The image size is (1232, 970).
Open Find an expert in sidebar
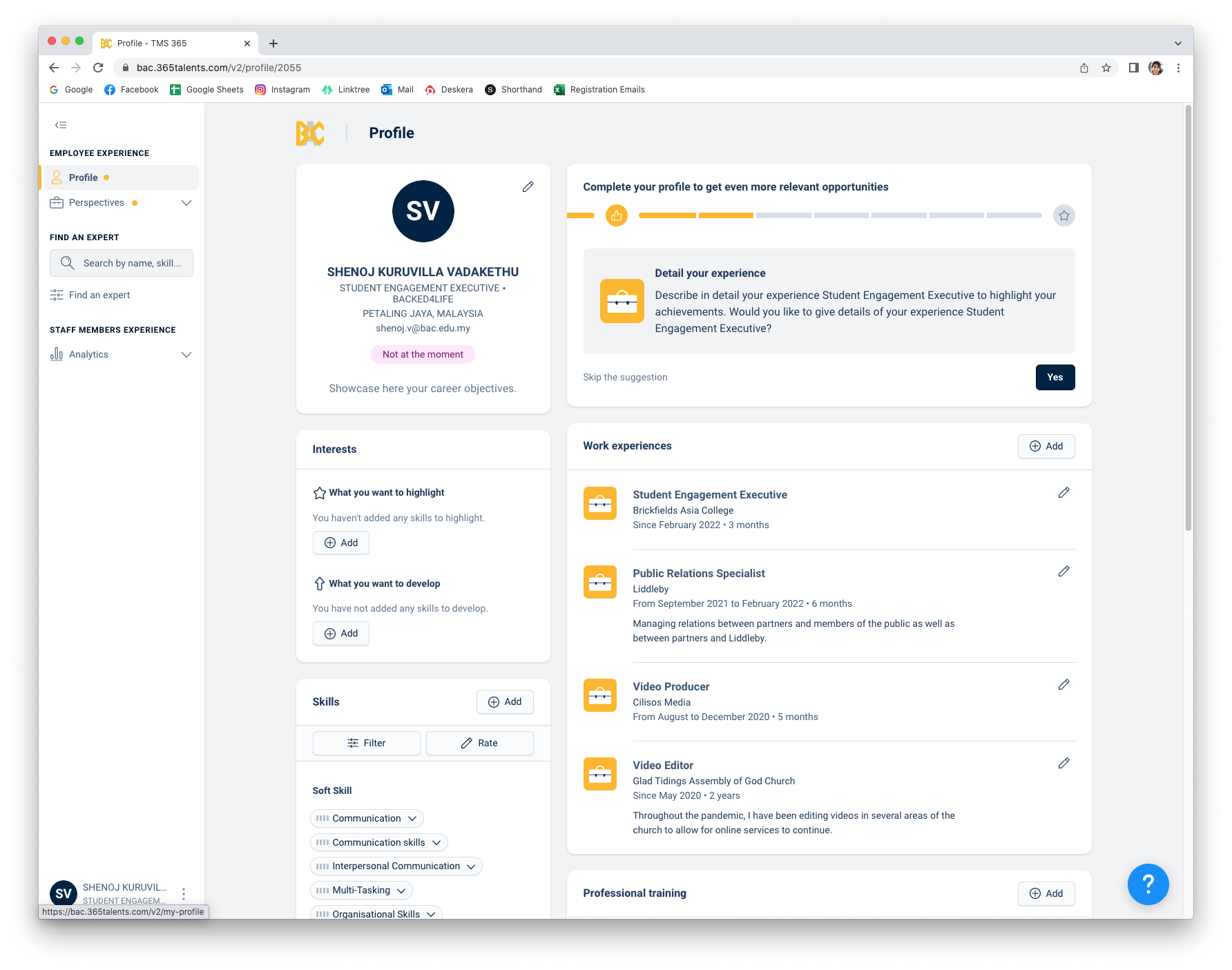coord(99,295)
